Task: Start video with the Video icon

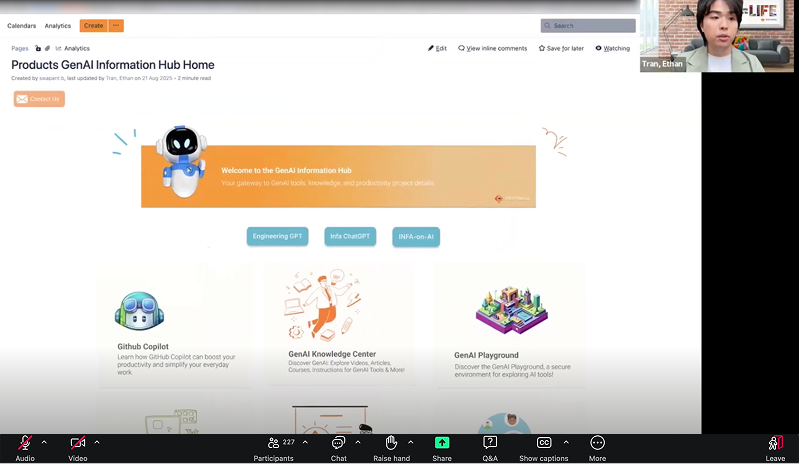Action: point(77,443)
